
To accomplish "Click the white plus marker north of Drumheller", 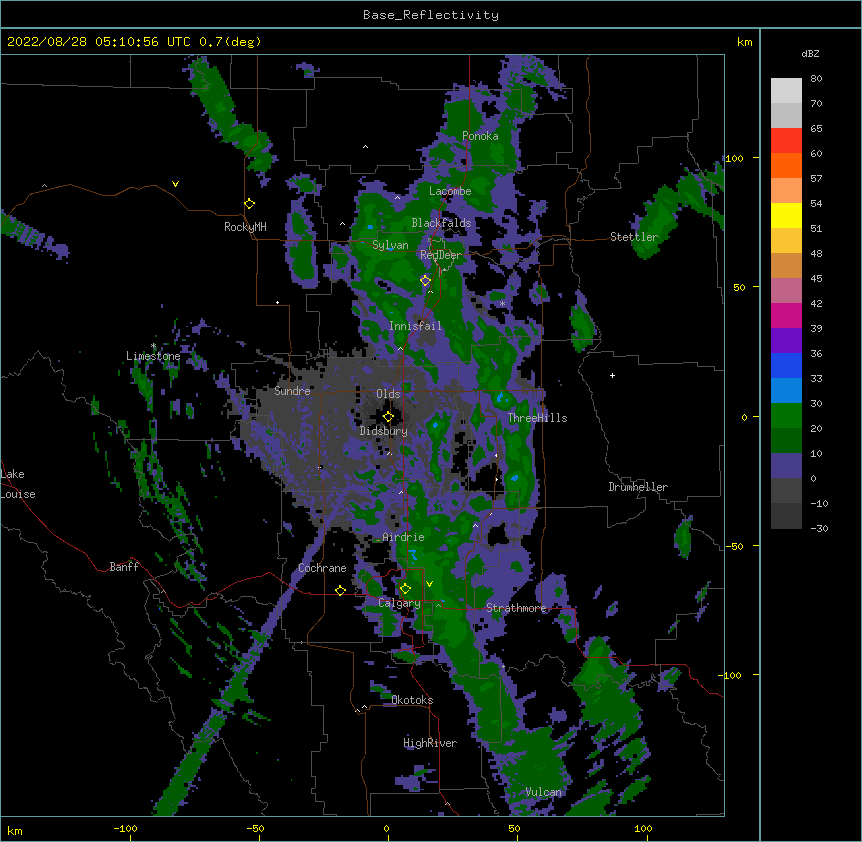I will [612, 375].
